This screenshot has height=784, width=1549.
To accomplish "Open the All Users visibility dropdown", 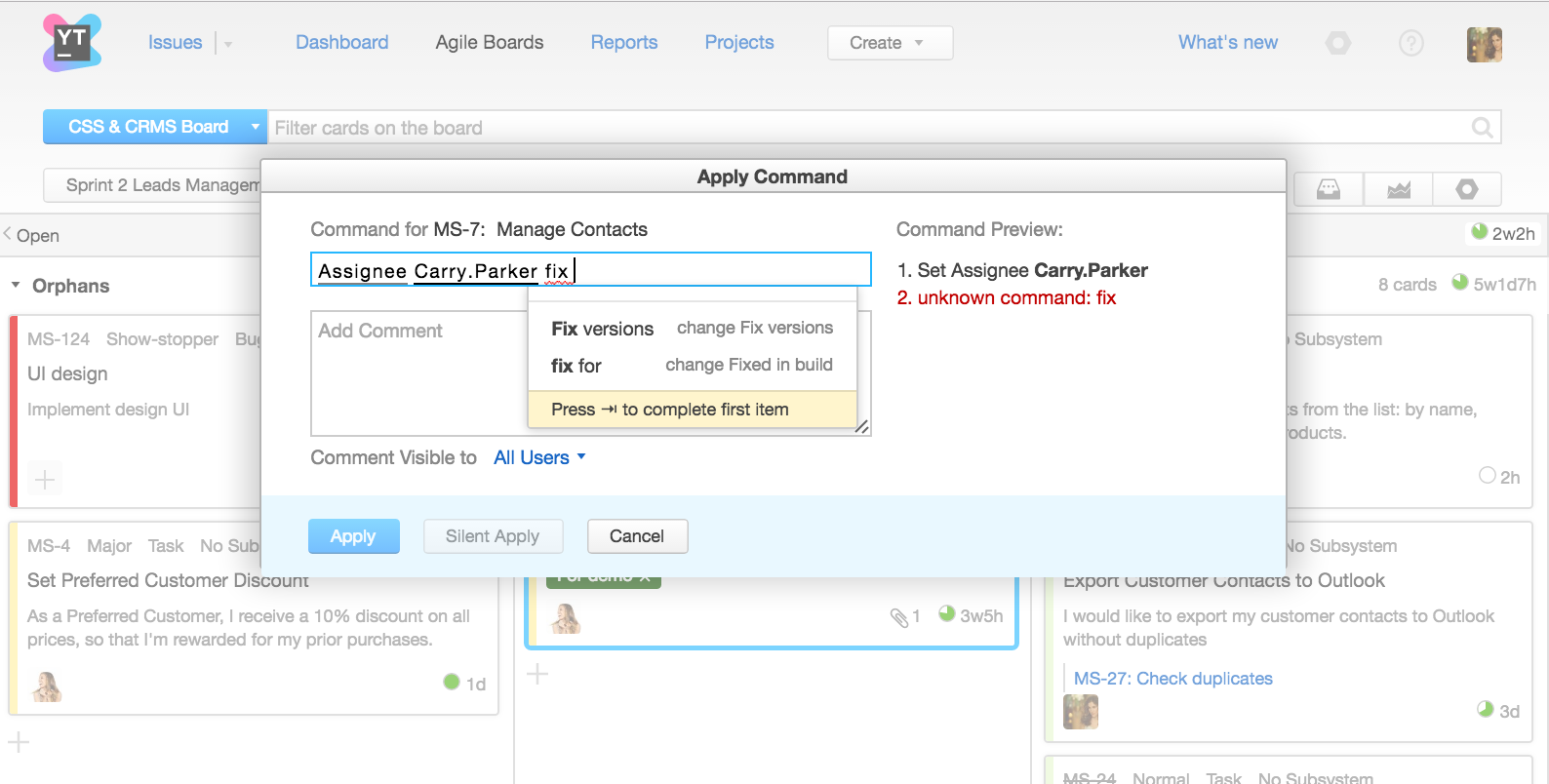I will [539, 457].
